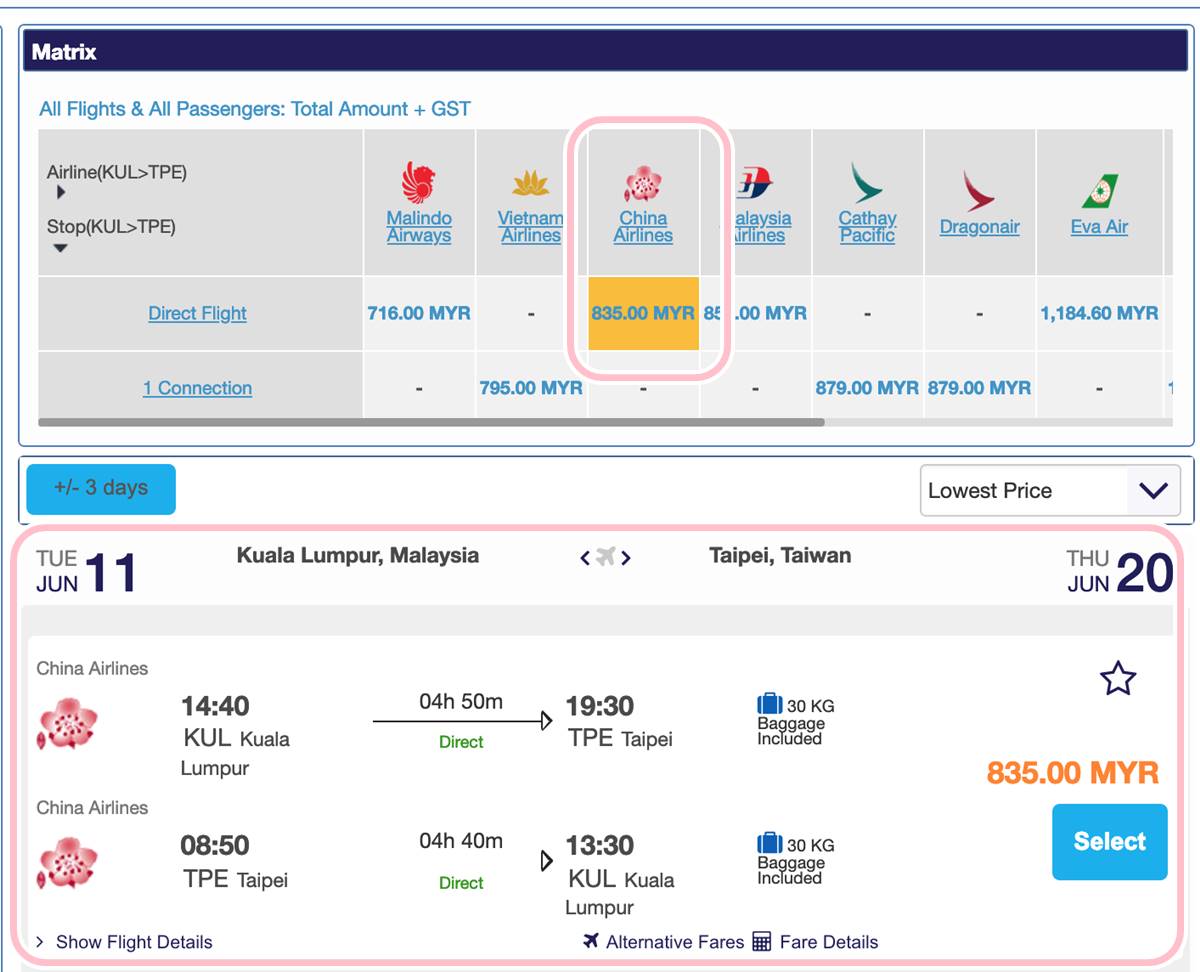
Task: Click the baggage icon for the 08:50 flight
Action: pyautogui.click(x=769, y=844)
